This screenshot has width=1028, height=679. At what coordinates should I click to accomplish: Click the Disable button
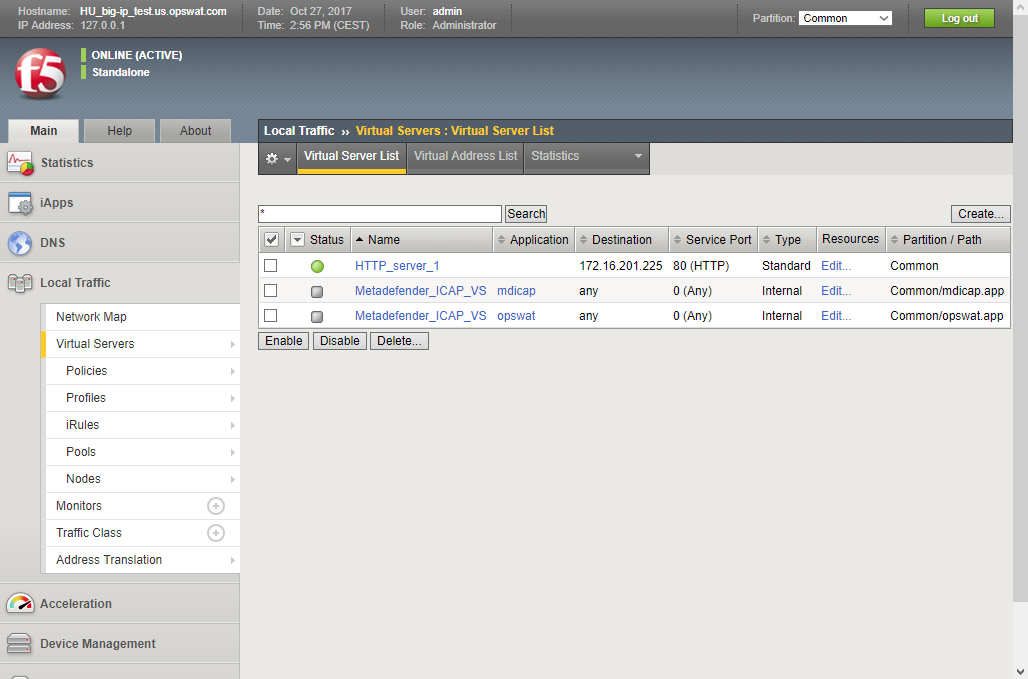click(340, 341)
